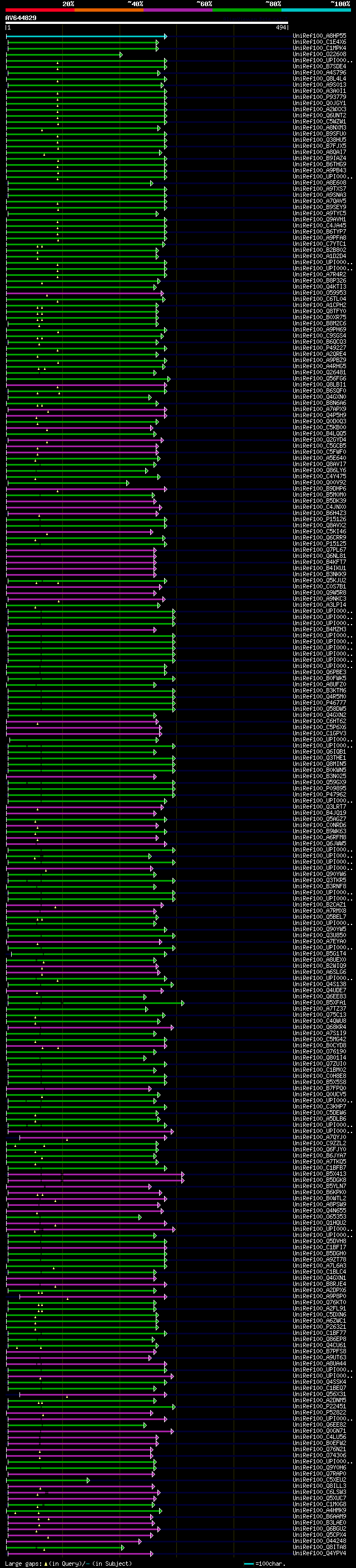Open the UniRef100_Q7PL67 entry
356x1568 pixels.
319,550
